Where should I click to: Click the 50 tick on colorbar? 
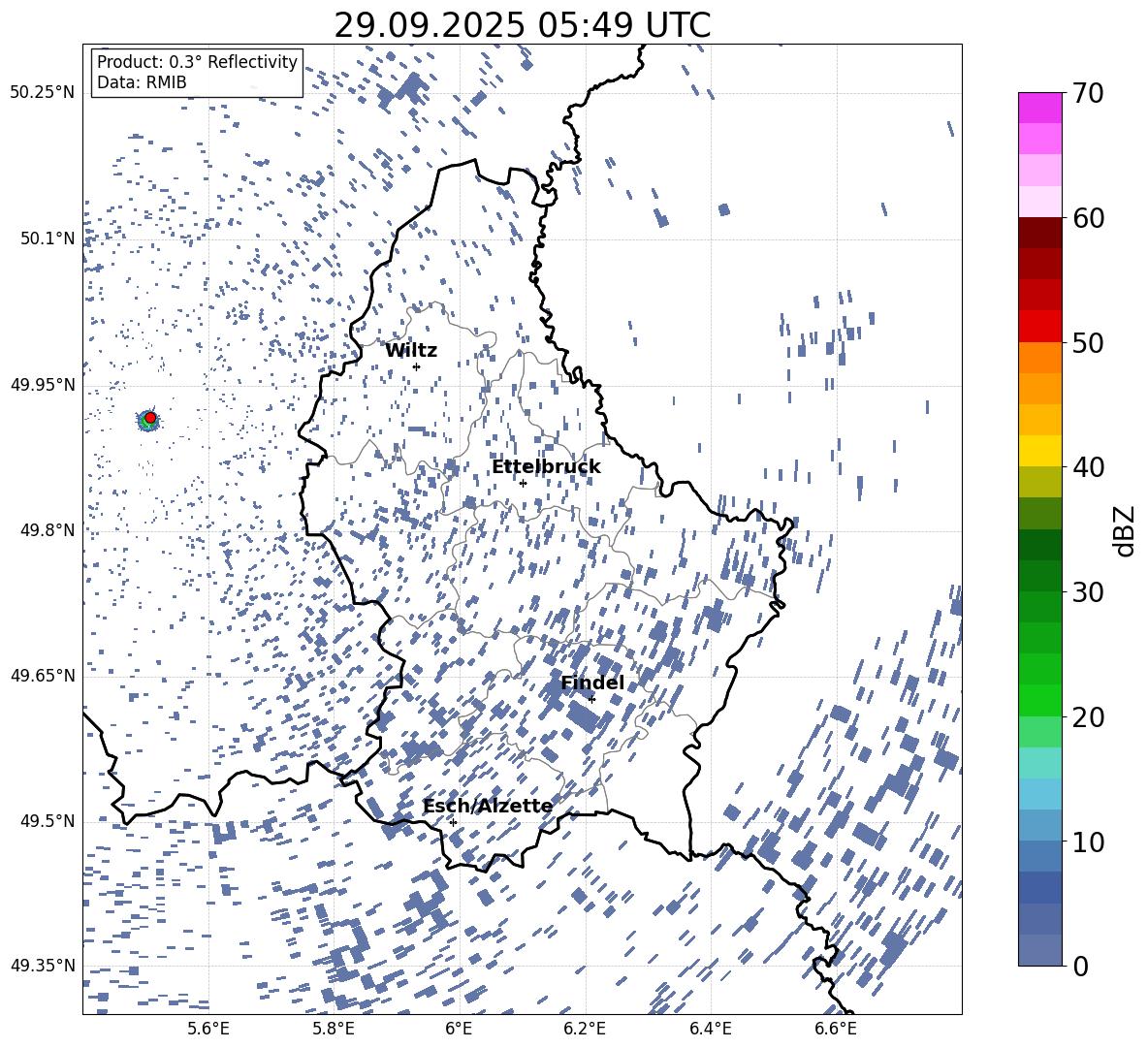(x=1088, y=342)
